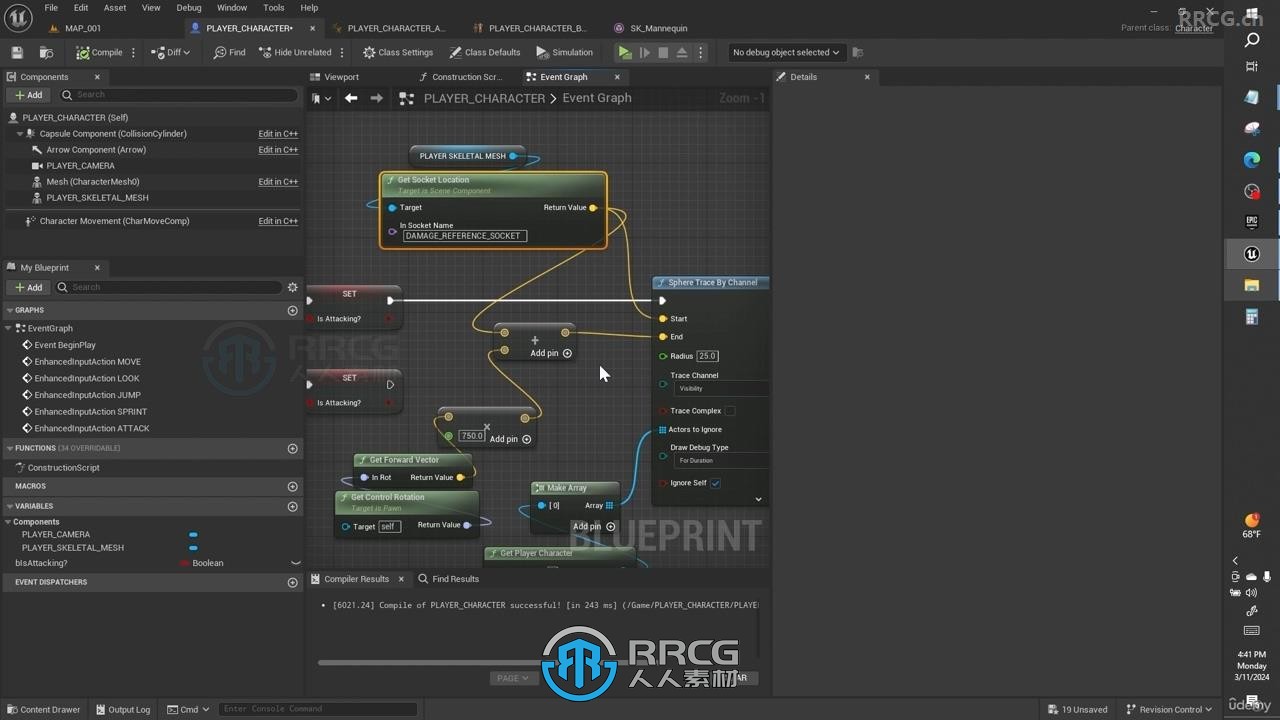This screenshot has width=1280, height=720.
Task: Add a new function with plus
Action: click(x=292, y=448)
